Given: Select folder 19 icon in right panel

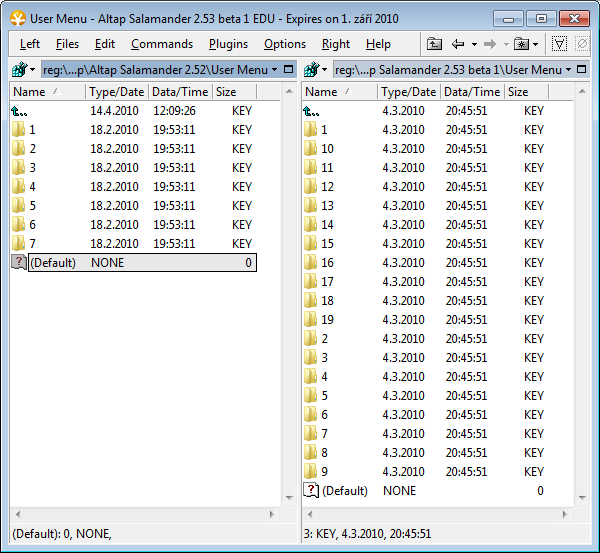Looking at the screenshot, I should click(310, 320).
